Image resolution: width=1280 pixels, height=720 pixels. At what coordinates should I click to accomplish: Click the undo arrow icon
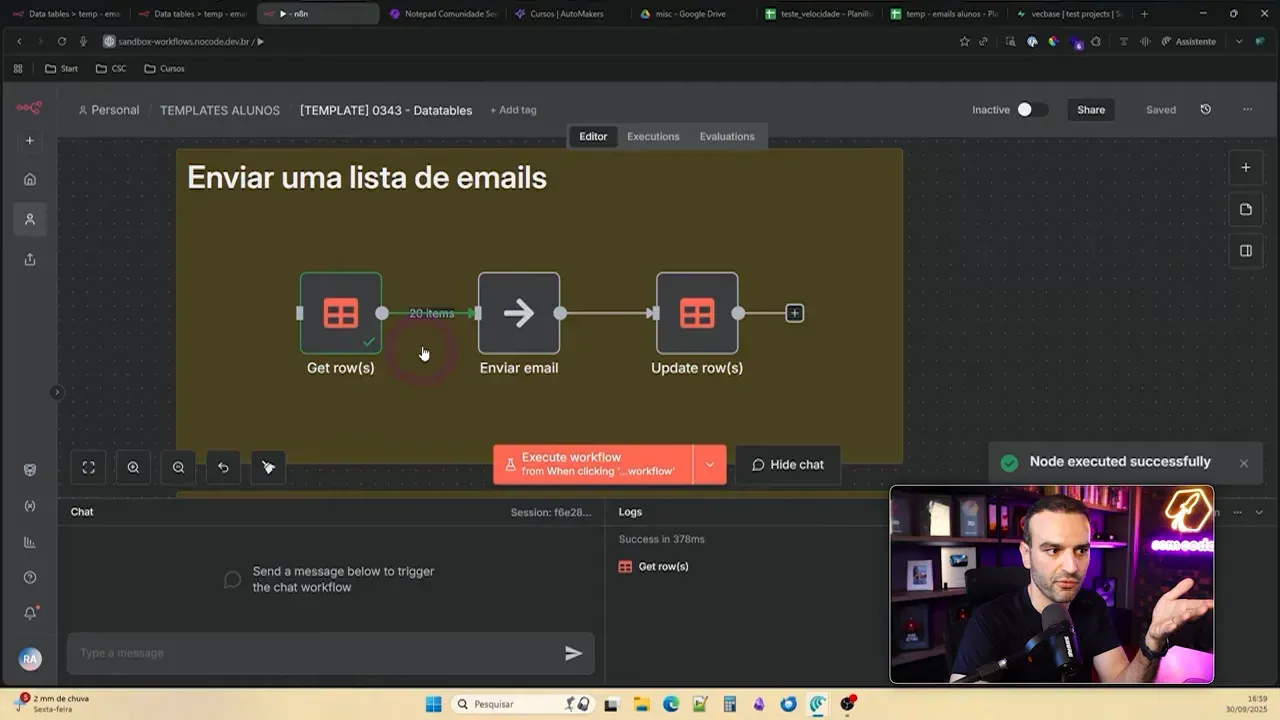coord(223,467)
